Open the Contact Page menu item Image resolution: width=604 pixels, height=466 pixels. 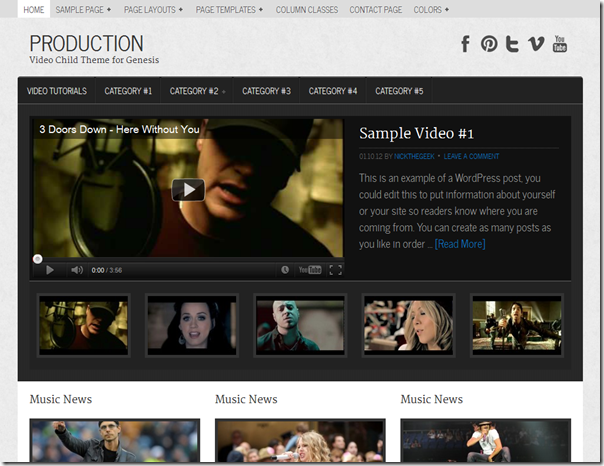point(376,10)
